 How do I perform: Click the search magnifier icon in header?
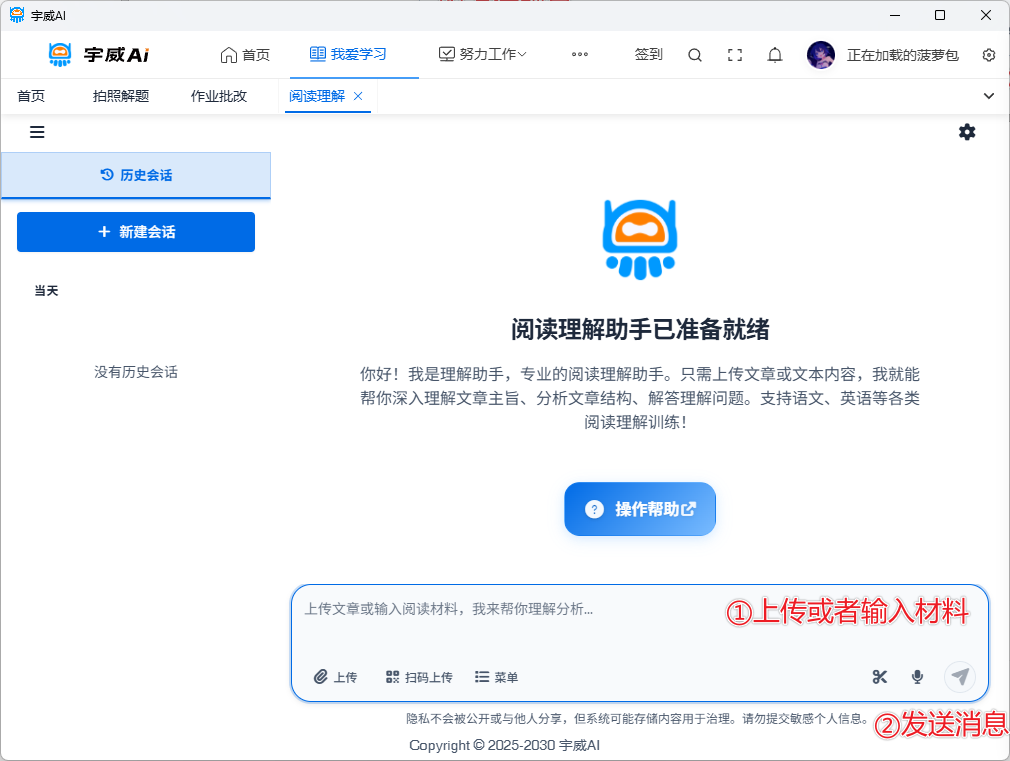tap(695, 55)
